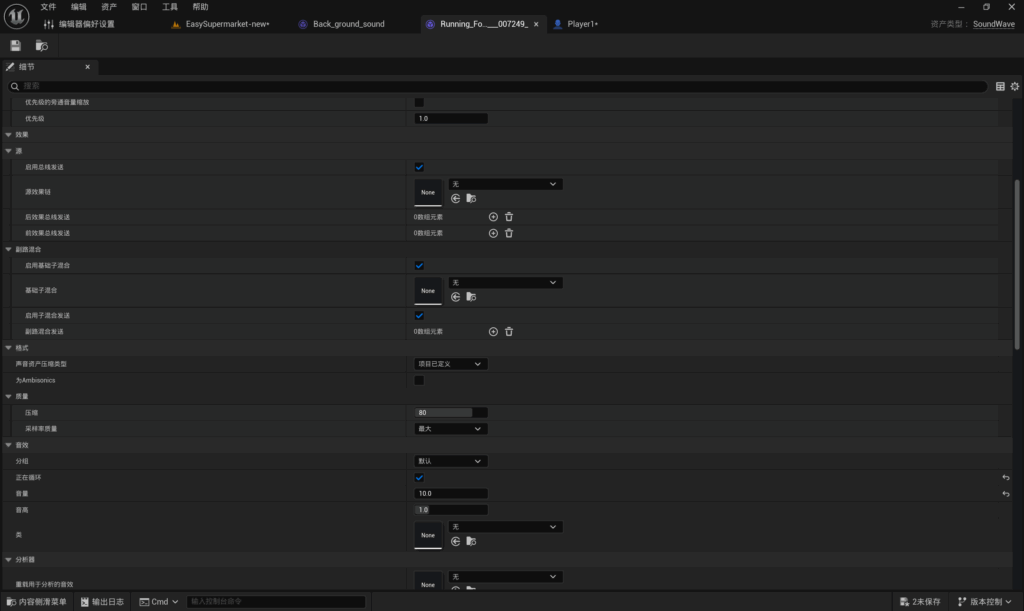Screen dimensions: 1024x611
Task: Click the Unreal Engine logo icon
Action: tap(16, 16)
